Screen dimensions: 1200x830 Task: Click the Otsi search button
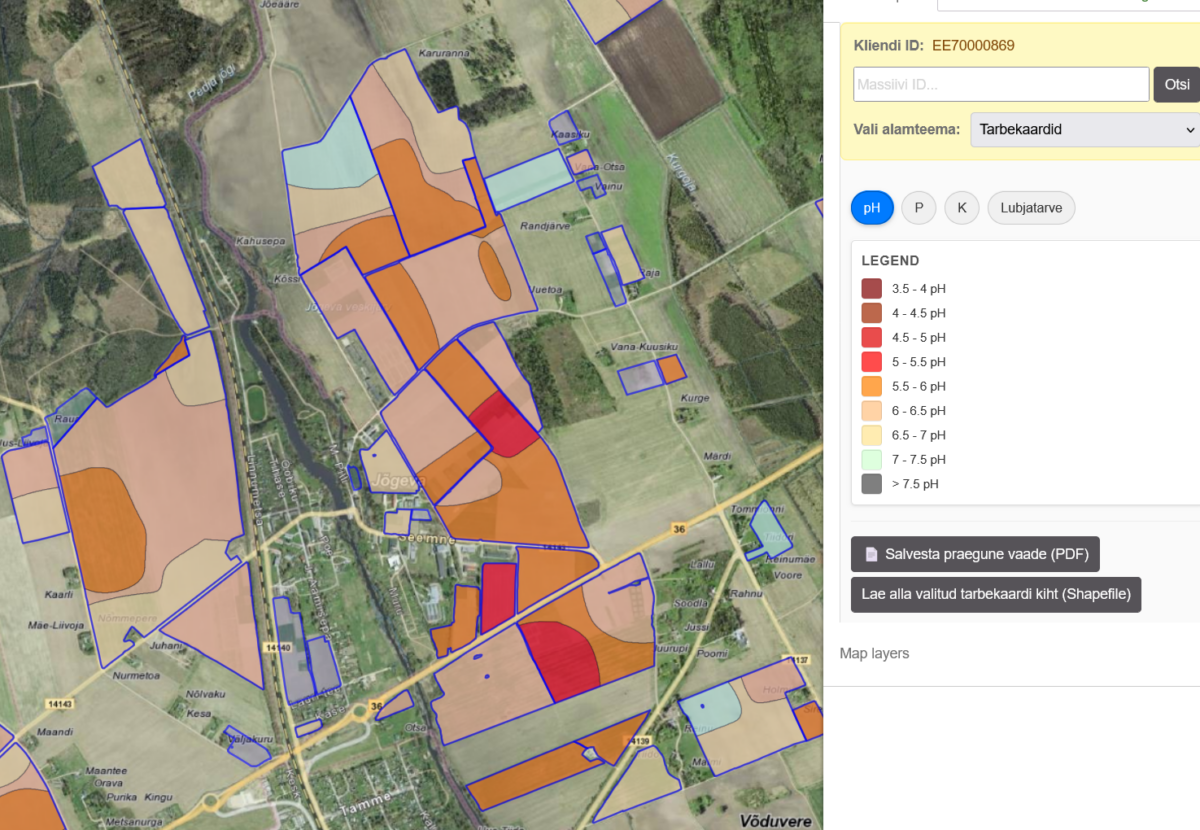click(1177, 84)
